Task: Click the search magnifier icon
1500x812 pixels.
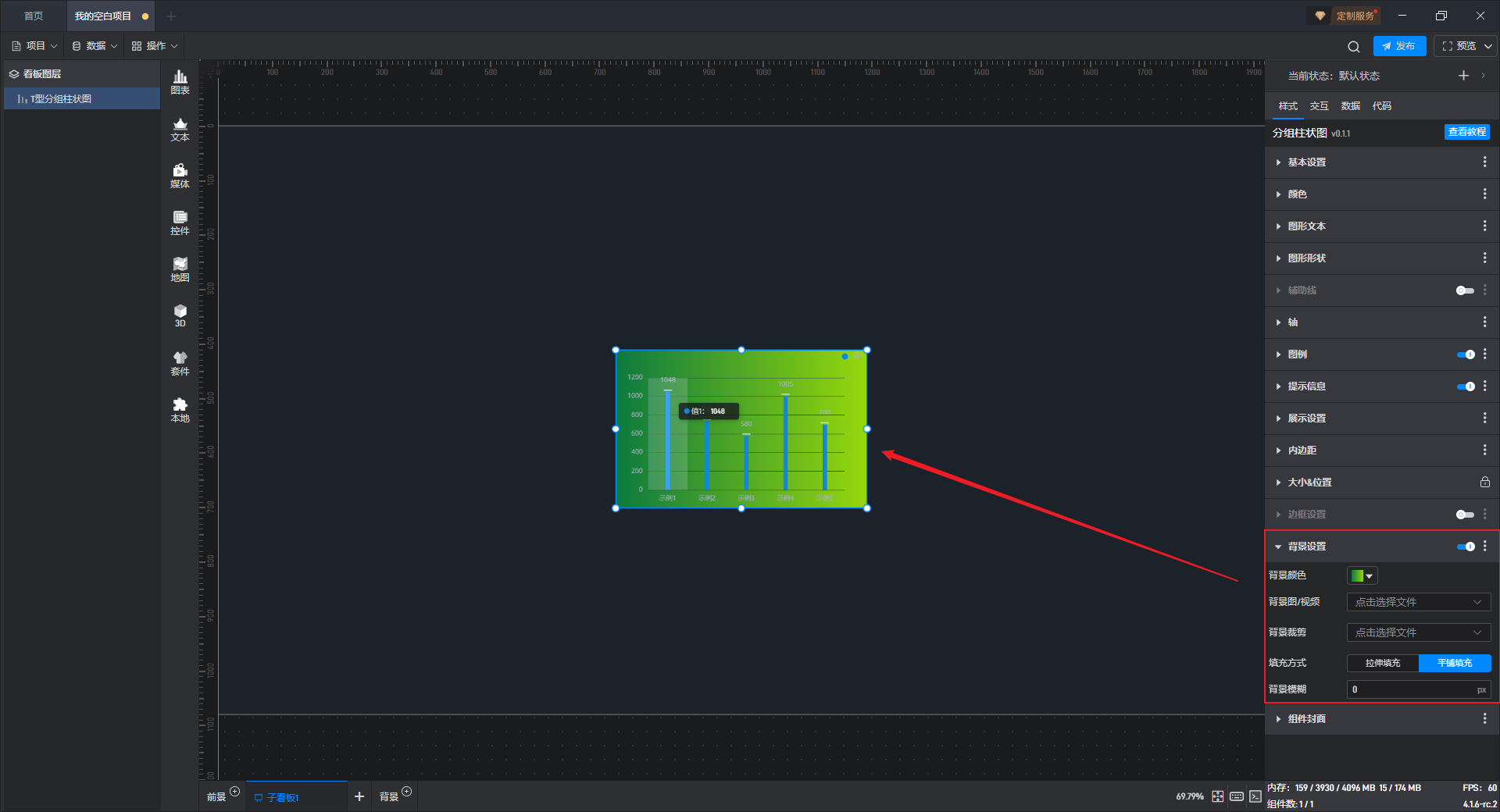Action: tap(1354, 46)
